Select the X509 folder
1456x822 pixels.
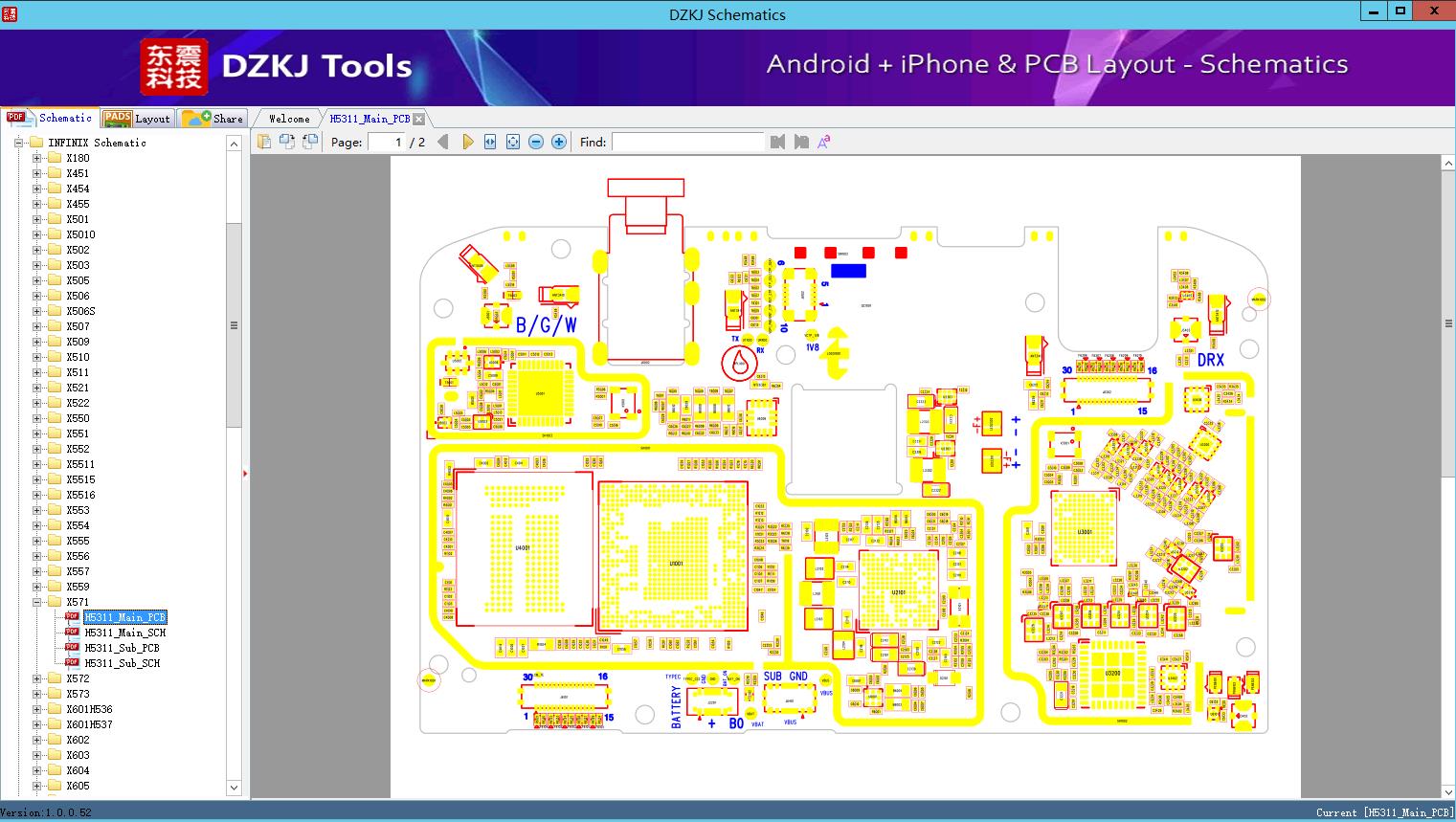(78, 342)
